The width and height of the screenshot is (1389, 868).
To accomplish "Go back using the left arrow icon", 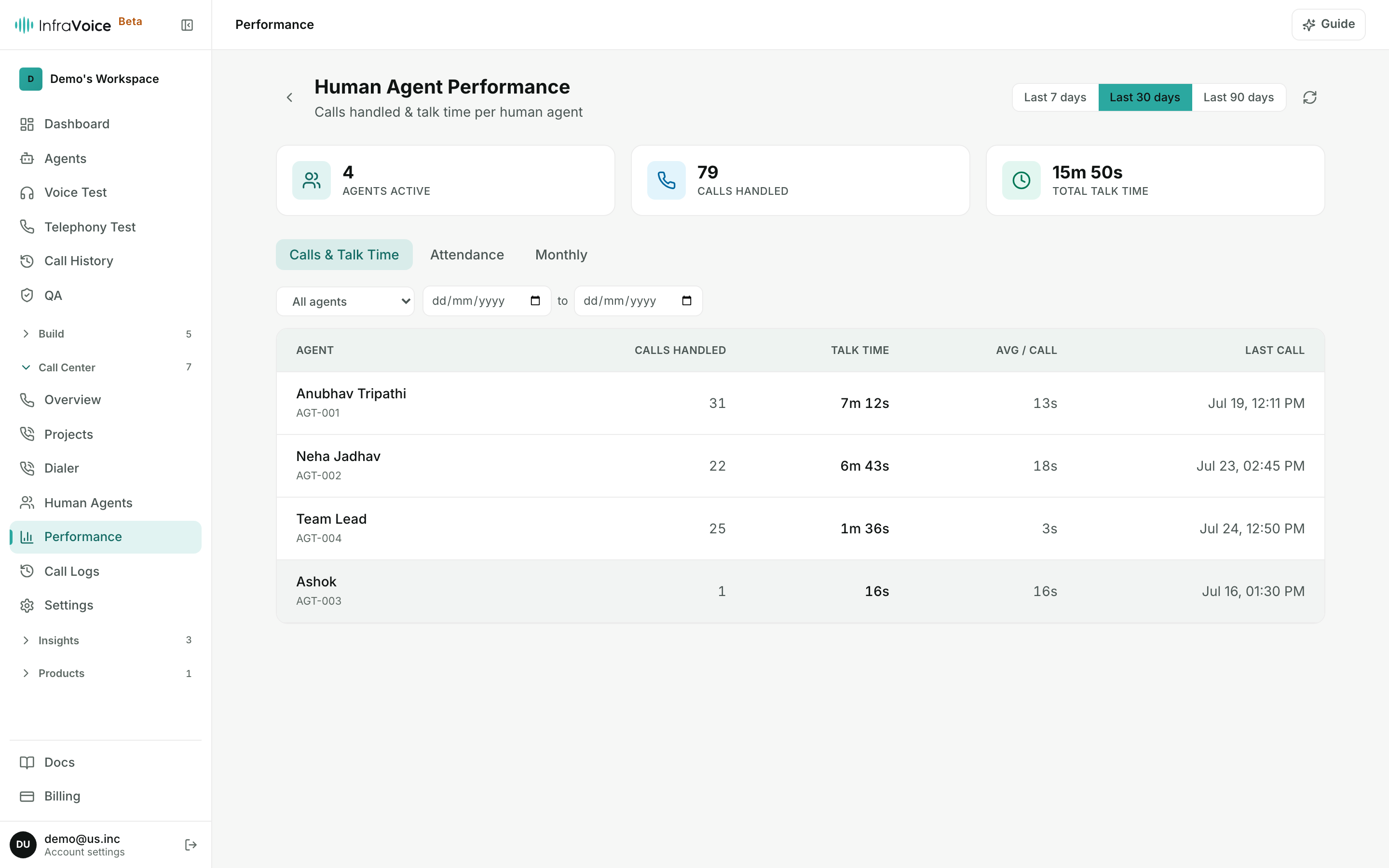I will click(290, 97).
